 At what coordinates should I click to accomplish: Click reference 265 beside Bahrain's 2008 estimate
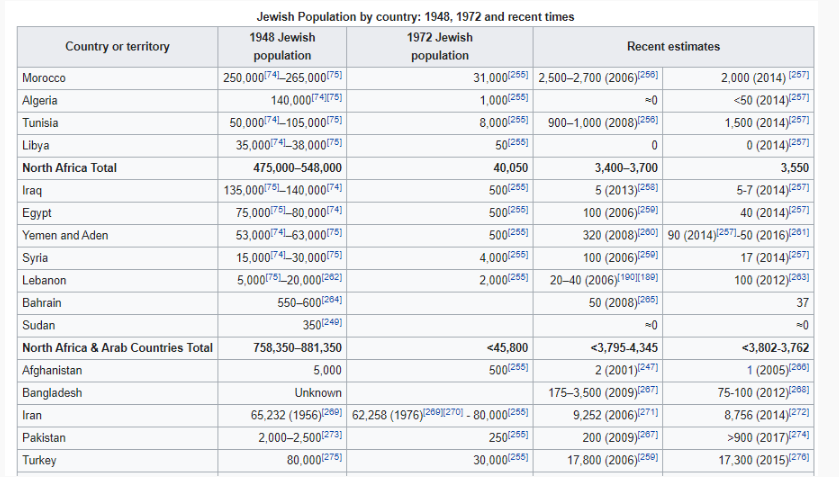coord(648,300)
